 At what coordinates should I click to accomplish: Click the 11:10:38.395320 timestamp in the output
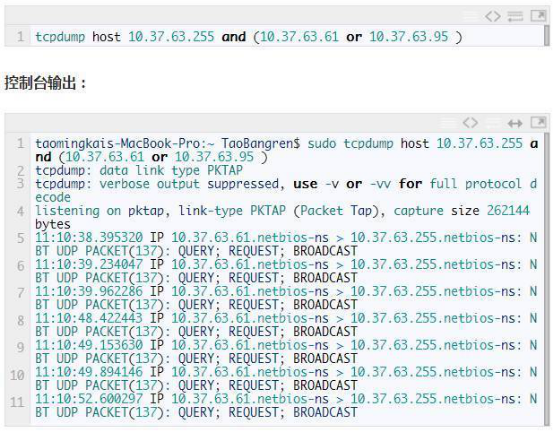[x=89, y=237]
